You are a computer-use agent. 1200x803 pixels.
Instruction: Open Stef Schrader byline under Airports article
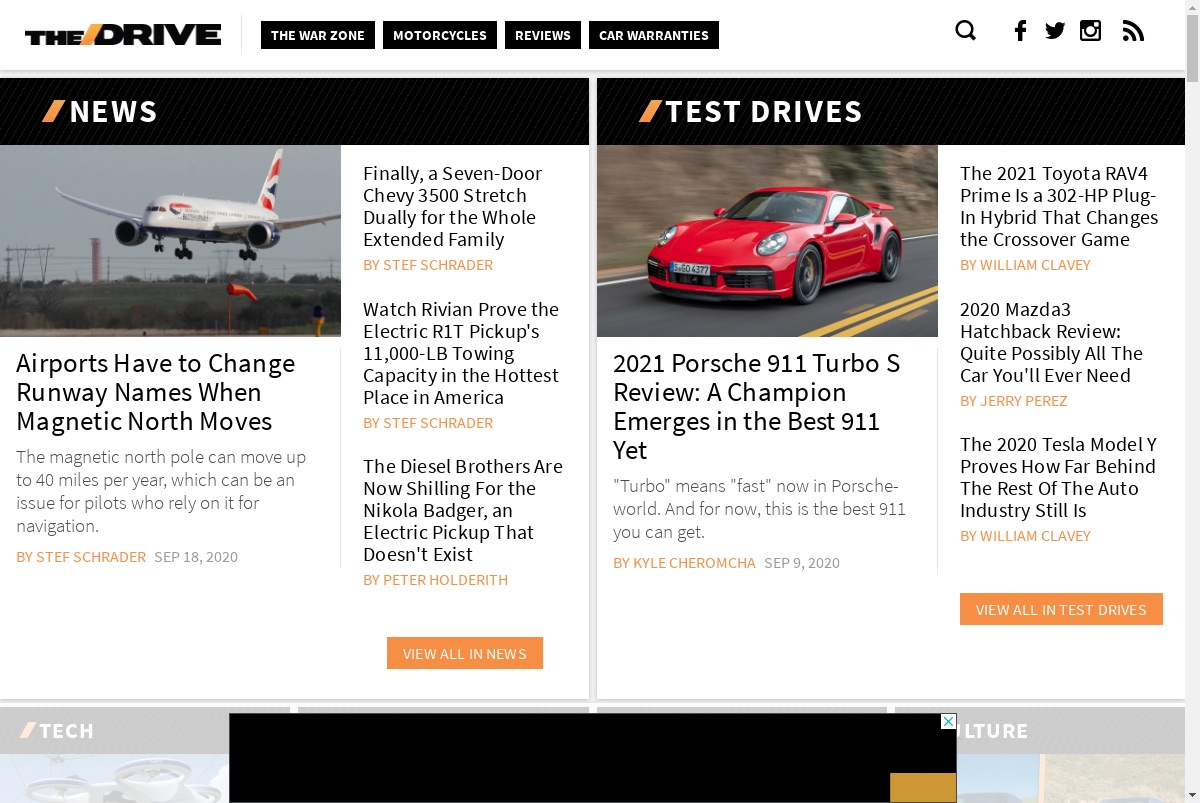pos(81,557)
